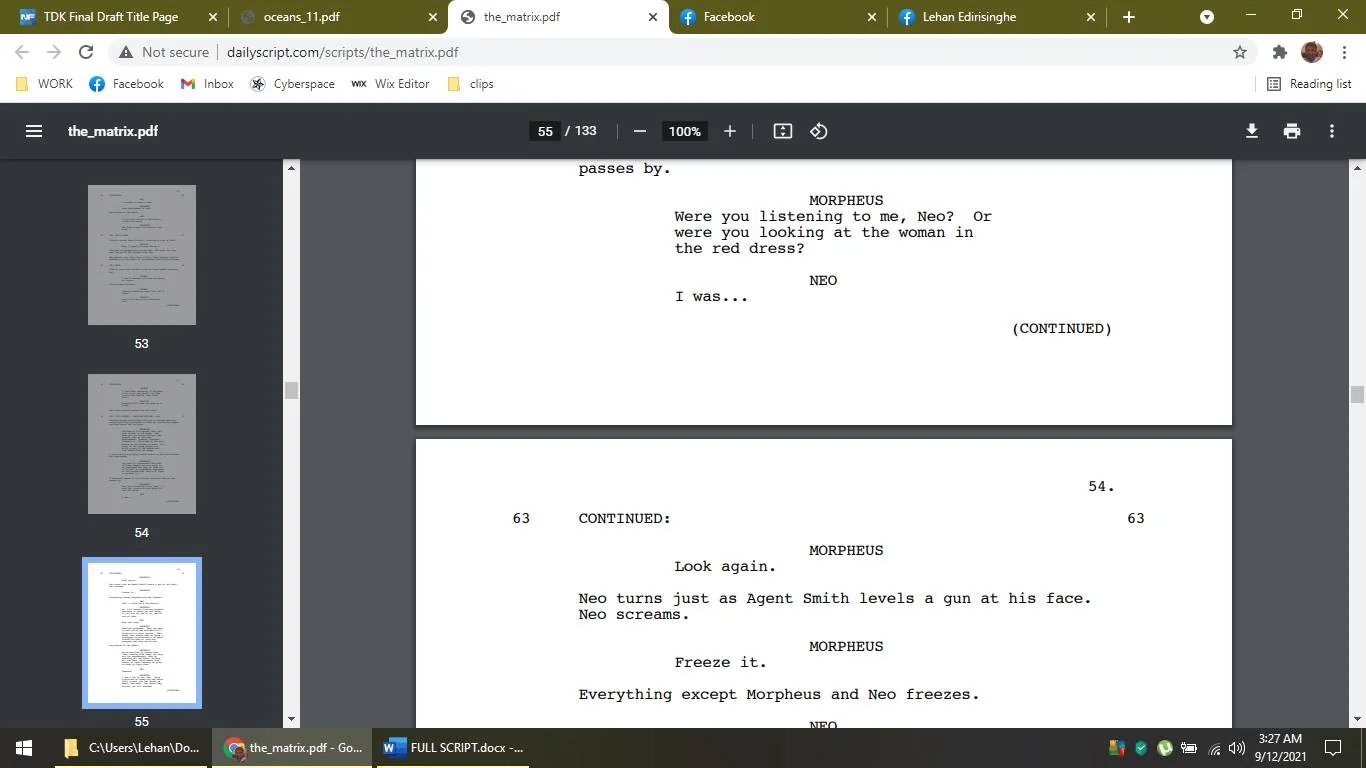
Task: Click the main document scrollbar thumb
Action: point(1357,394)
